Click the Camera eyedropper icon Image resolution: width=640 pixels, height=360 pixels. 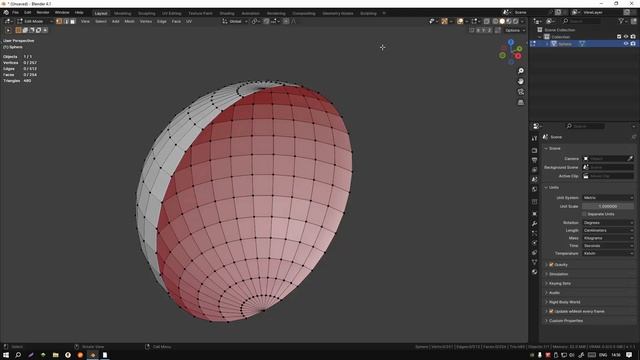click(630, 158)
